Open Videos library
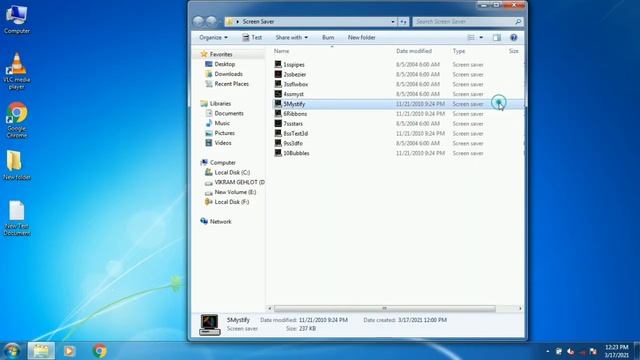Image resolution: width=640 pixels, height=360 pixels. [x=223, y=143]
